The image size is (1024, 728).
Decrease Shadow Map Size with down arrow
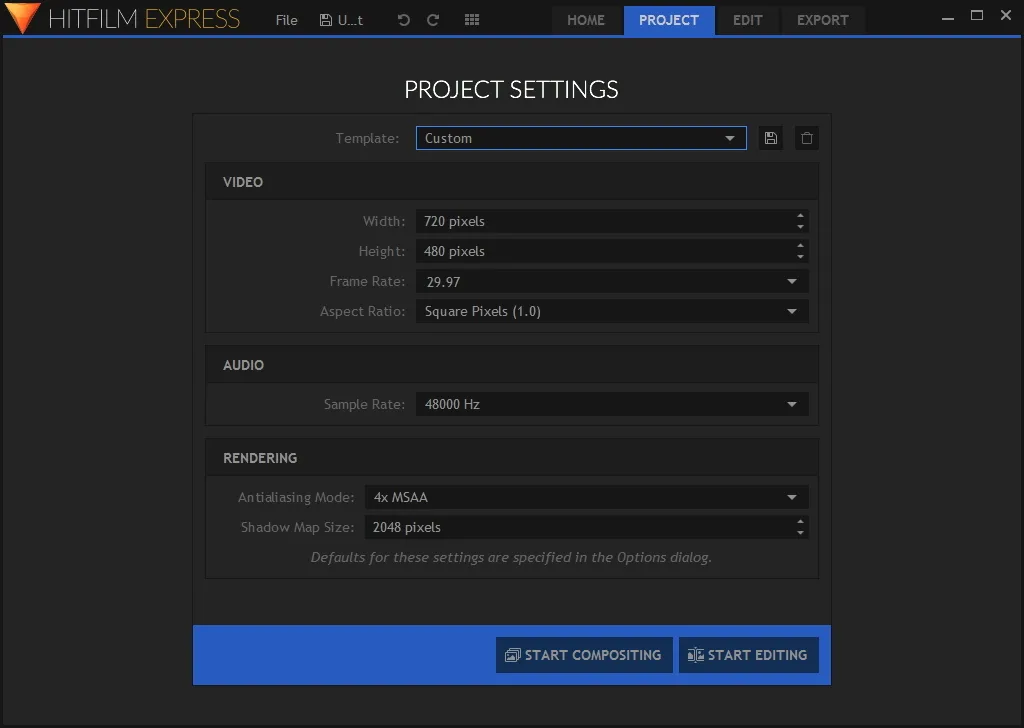[x=800, y=533]
